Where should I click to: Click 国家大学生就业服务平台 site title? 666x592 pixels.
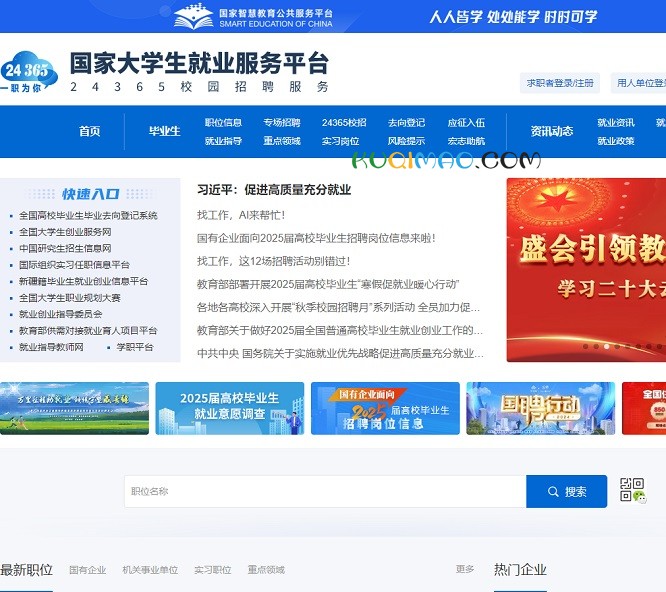pyautogui.click(x=199, y=63)
